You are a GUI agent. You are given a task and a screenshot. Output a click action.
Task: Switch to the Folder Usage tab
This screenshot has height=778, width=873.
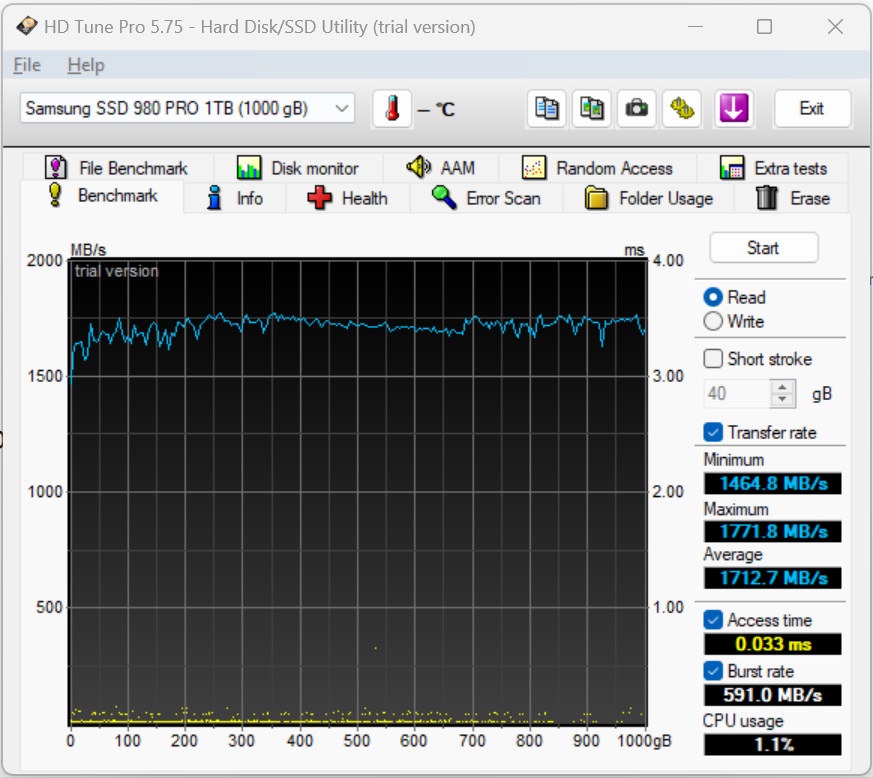coord(649,198)
